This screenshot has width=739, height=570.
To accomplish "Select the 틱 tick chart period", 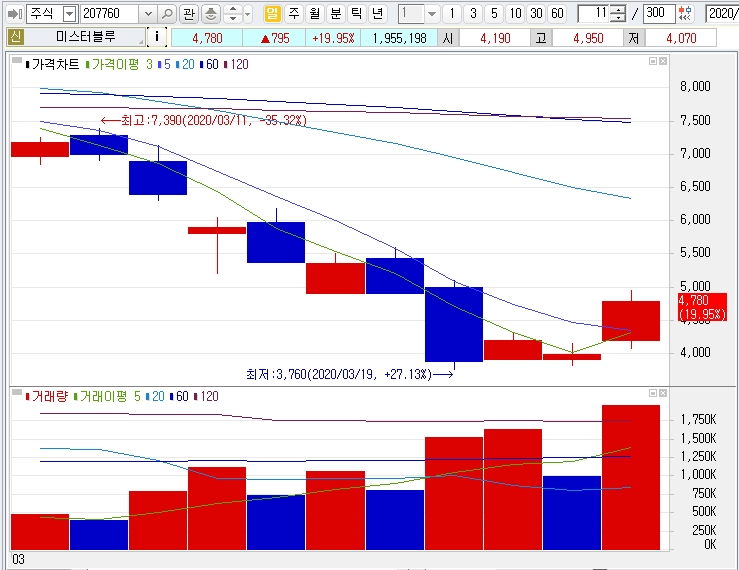I will [356, 13].
